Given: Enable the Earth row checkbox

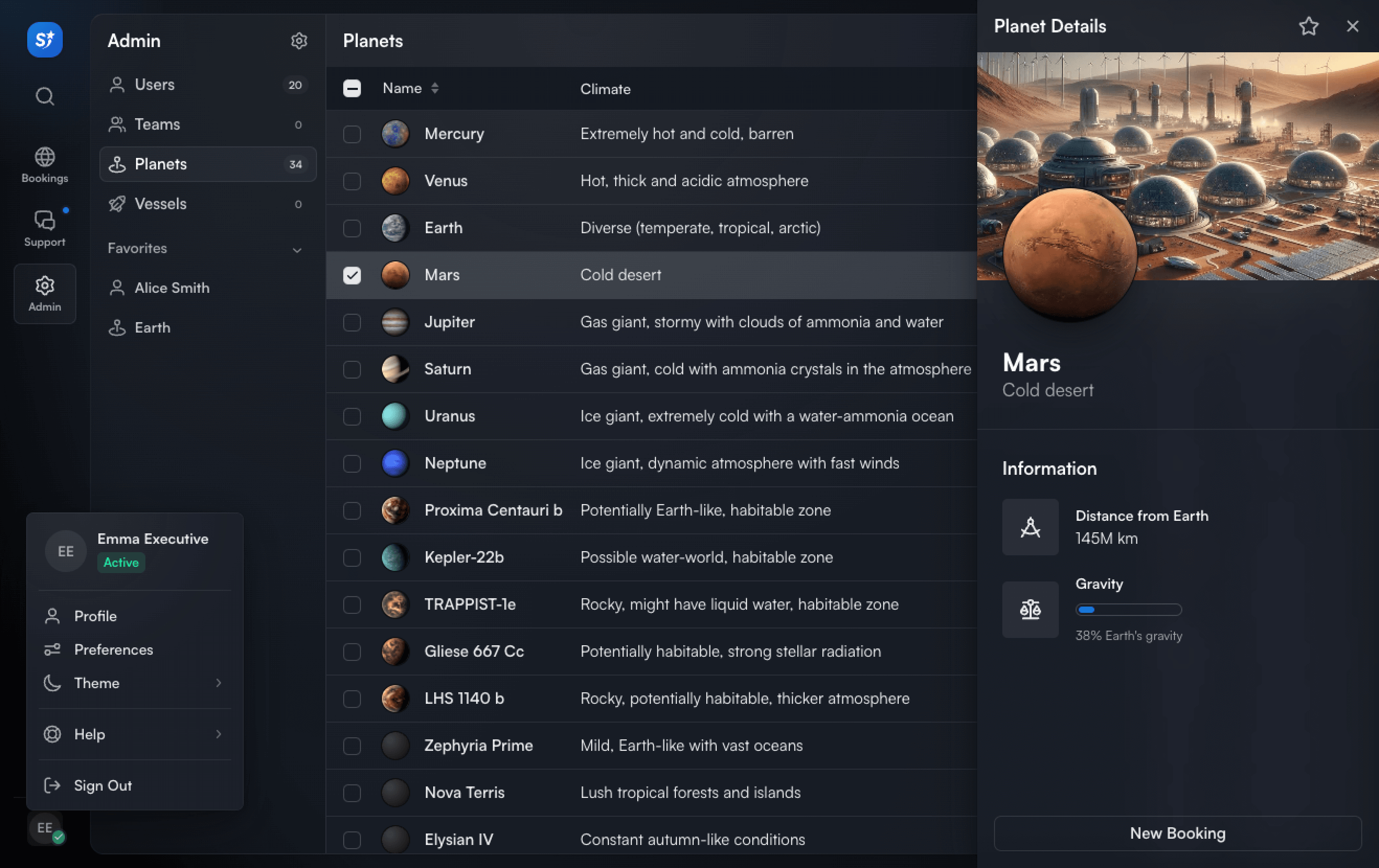Looking at the screenshot, I should point(352,227).
